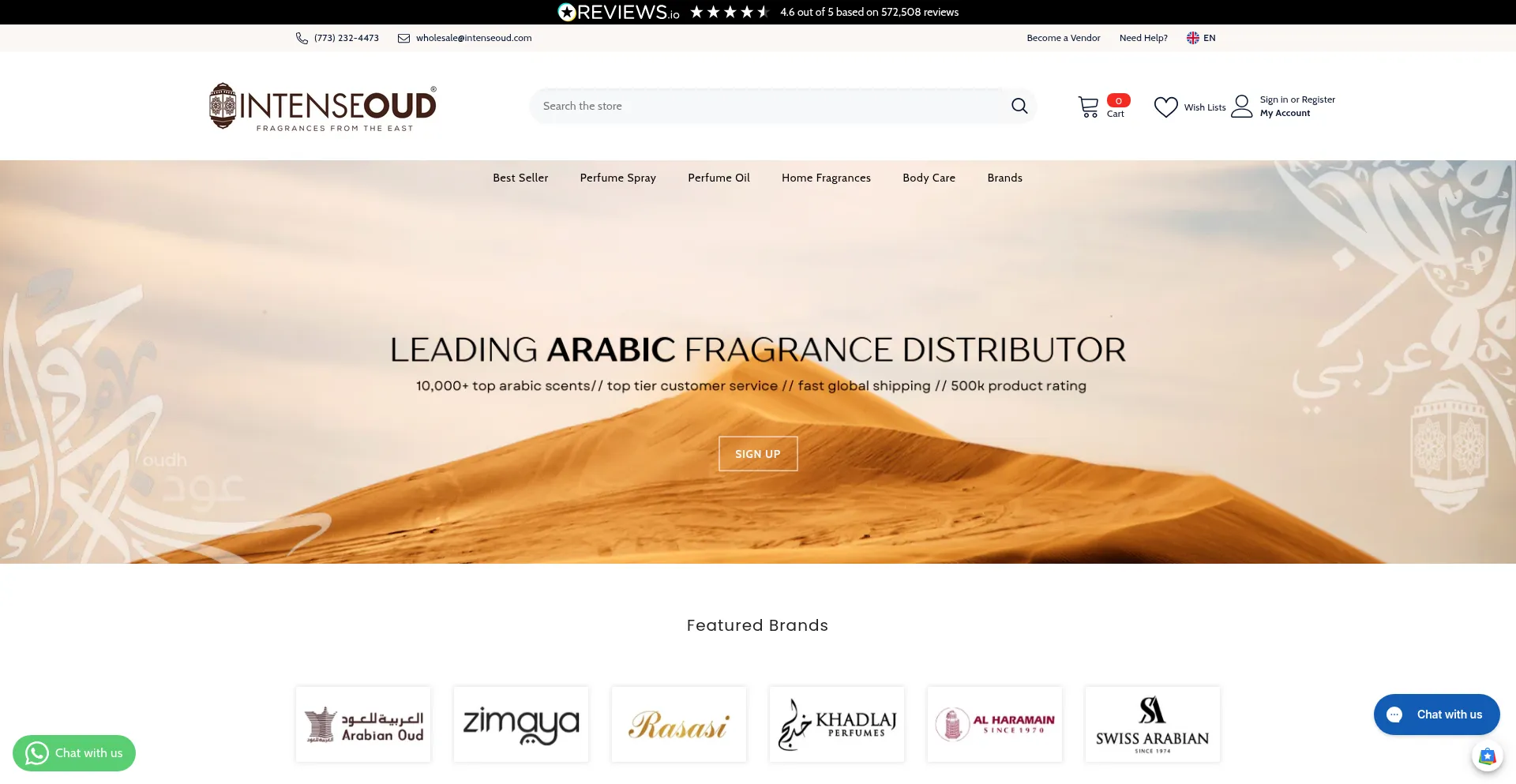This screenshot has width=1516, height=784.
Task: Open the Brands menu
Action: pyautogui.click(x=1005, y=178)
